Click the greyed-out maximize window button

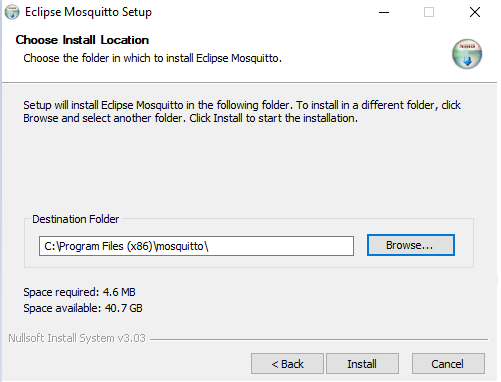tap(429, 12)
